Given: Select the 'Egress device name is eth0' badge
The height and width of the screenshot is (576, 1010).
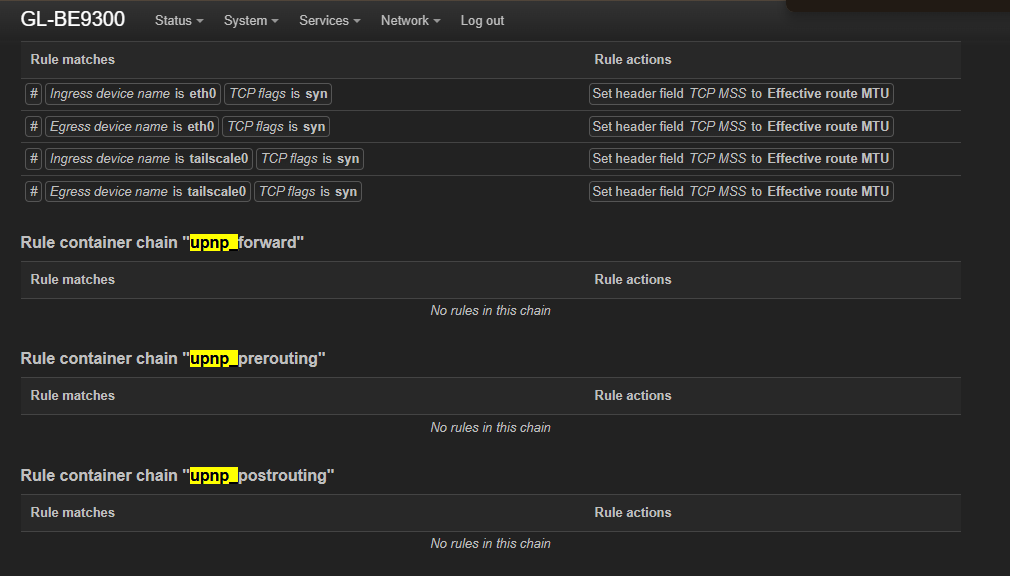Looking at the screenshot, I should click(131, 127).
